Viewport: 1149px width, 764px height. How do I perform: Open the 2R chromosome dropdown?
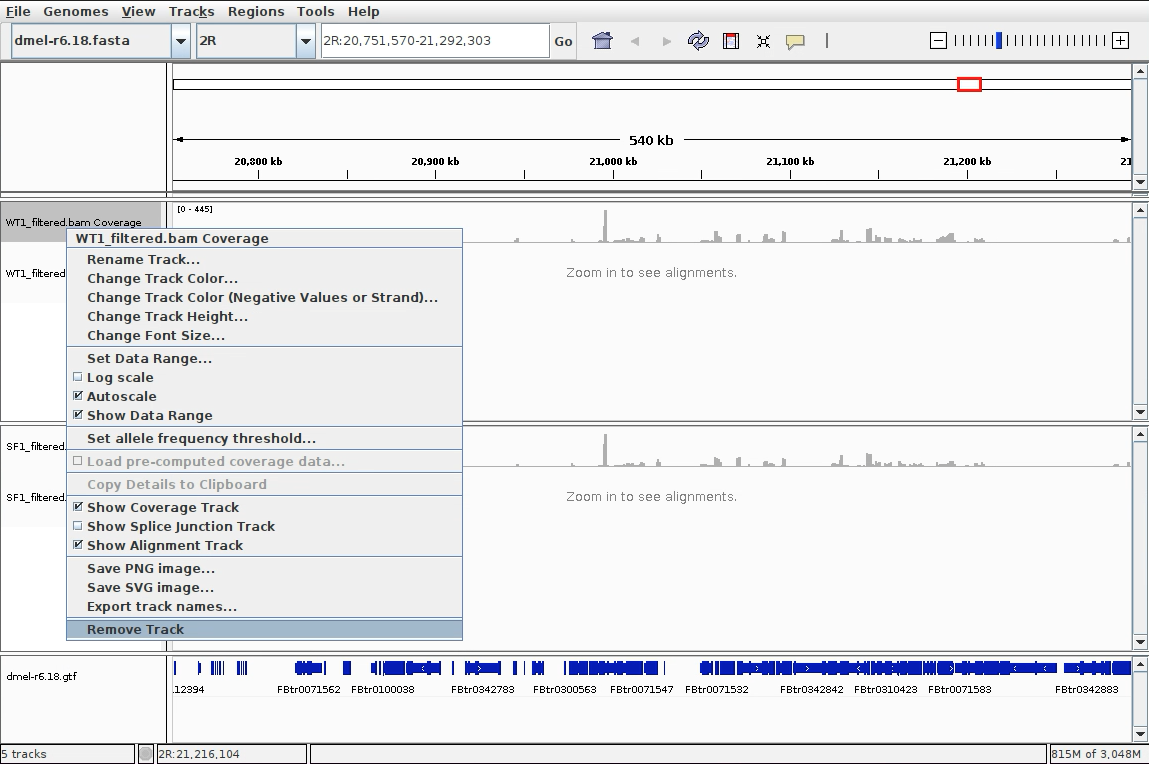(x=306, y=41)
